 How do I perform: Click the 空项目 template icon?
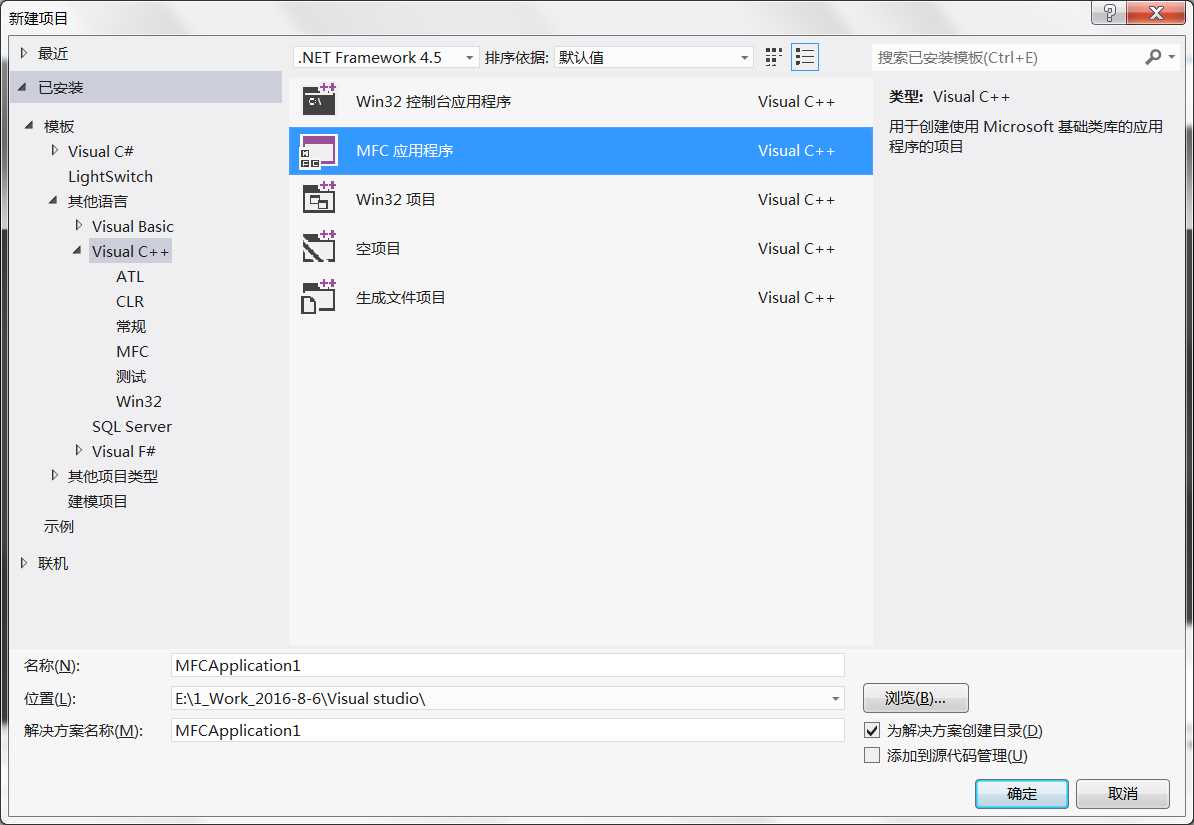(x=319, y=248)
